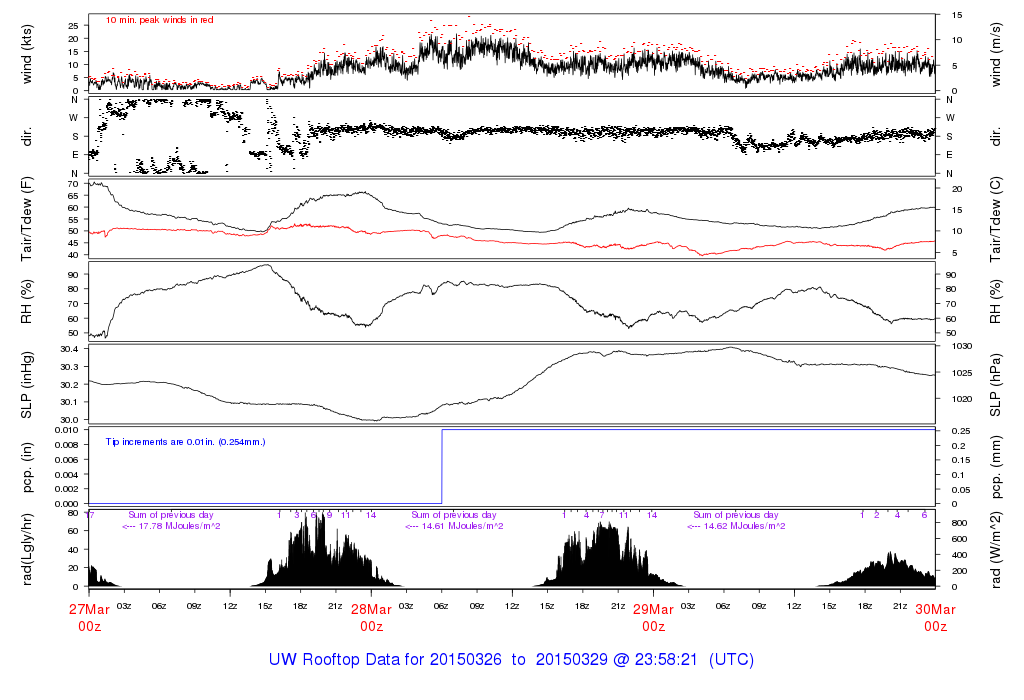Click the '30Mar' date label
The image size is (1024, 700).
click(x=935, y=609)
